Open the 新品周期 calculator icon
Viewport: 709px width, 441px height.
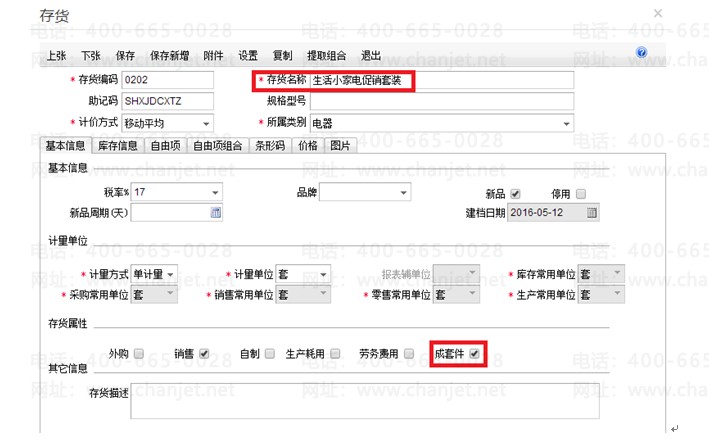tap(216, 213)
